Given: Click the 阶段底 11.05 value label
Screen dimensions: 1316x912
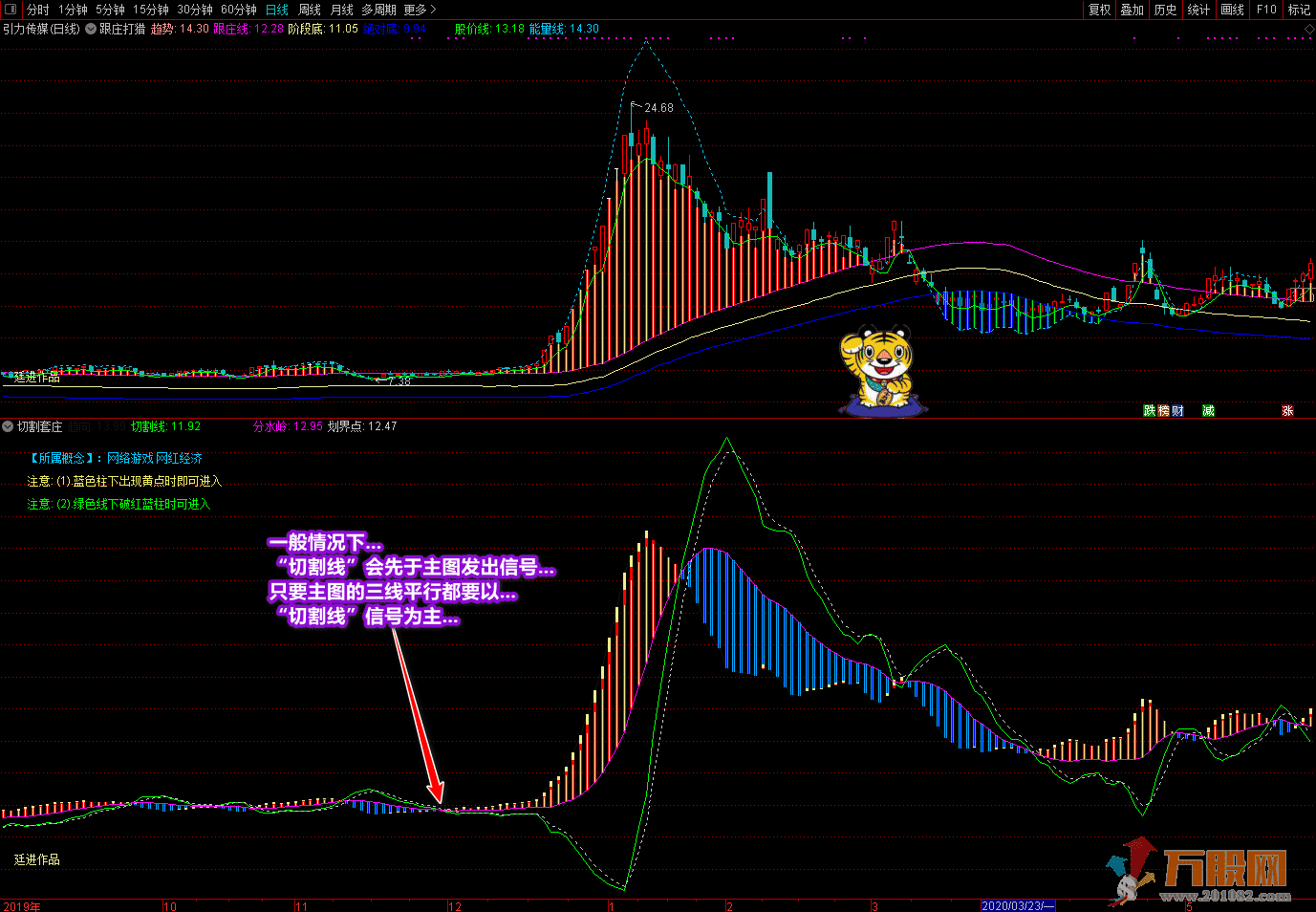Looking at the screenshot, I should 323,29.
